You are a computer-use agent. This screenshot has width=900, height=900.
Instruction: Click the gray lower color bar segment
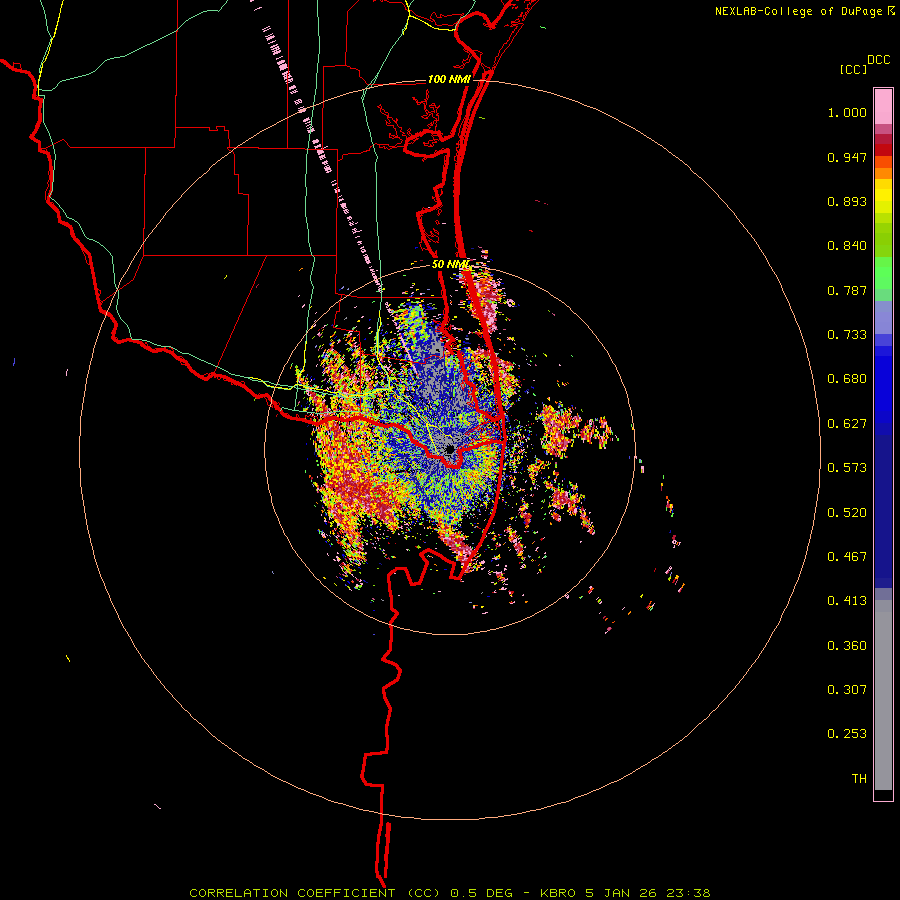coord(883,695)
